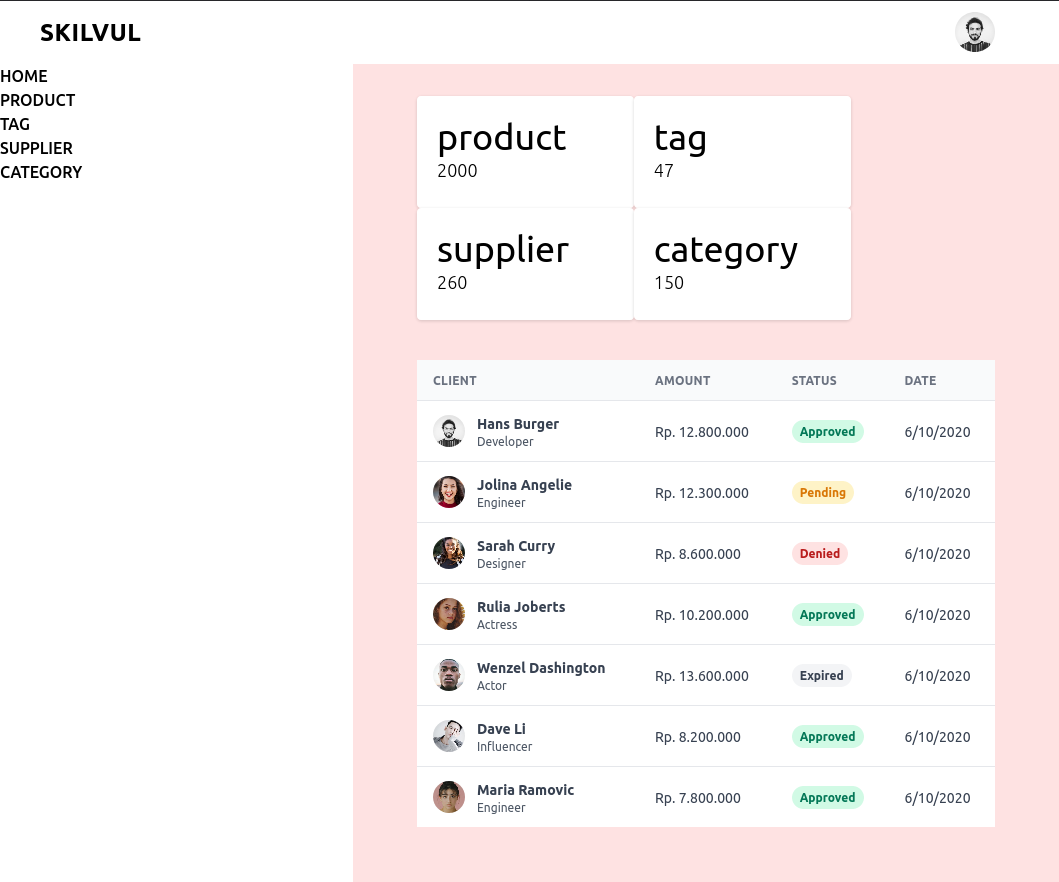Image resolution: width=1059 pixels, height=882 pixels.
Task: Open the SUPPLIER sidebar link
Action: tap(37, 148)
